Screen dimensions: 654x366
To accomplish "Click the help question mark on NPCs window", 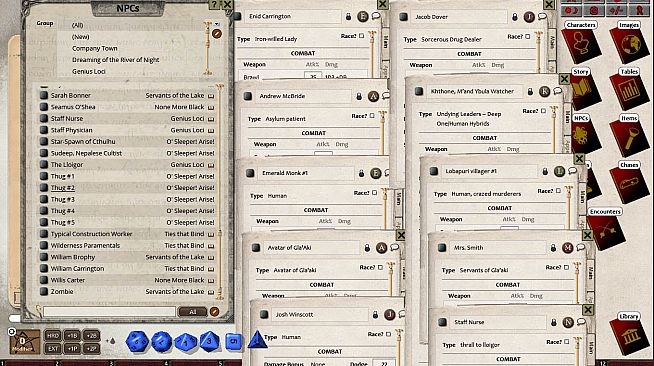I will [214, 5].
